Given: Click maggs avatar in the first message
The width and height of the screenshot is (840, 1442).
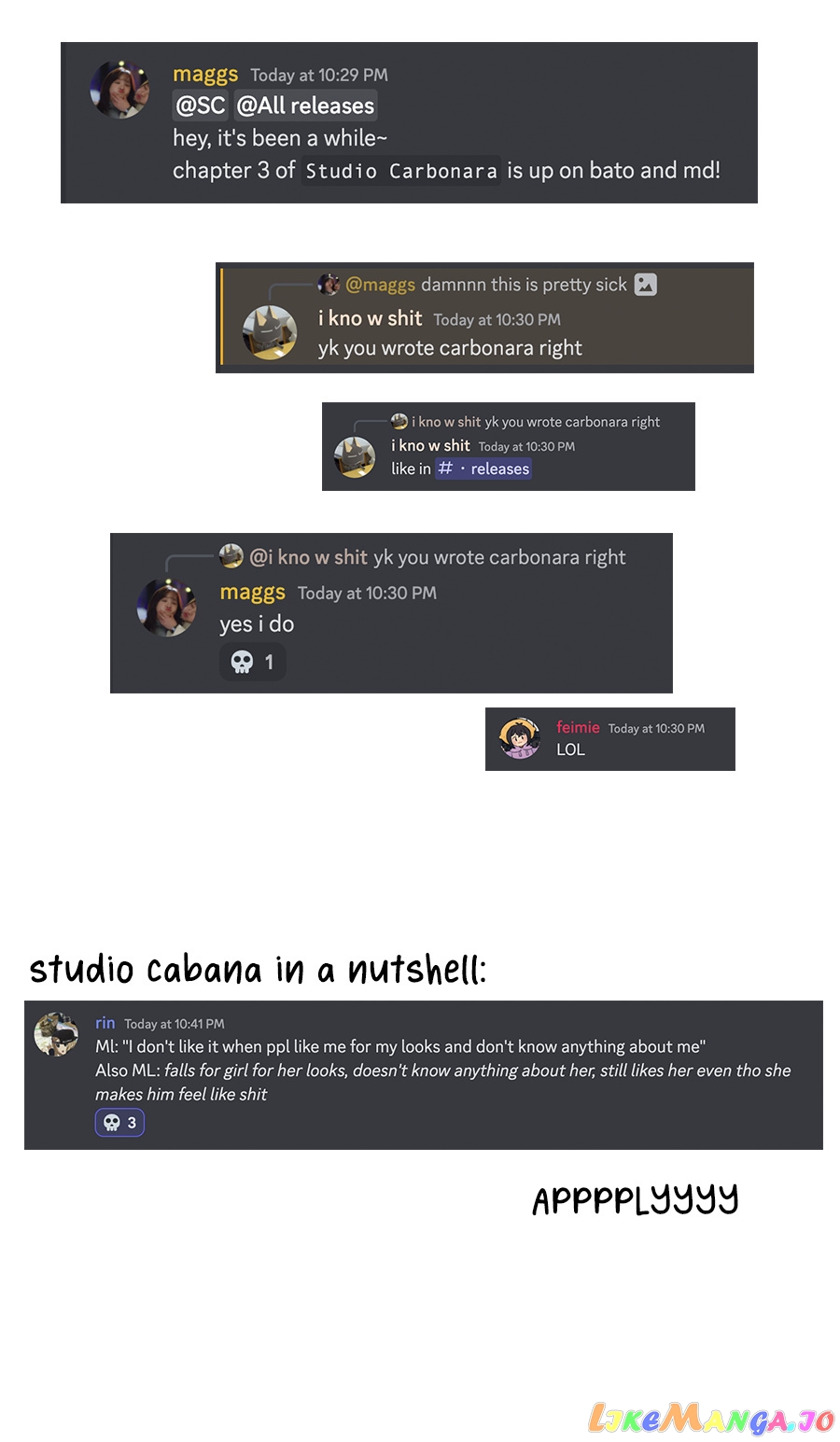Looking at the screenshot, I should click(x=119, y=90).
